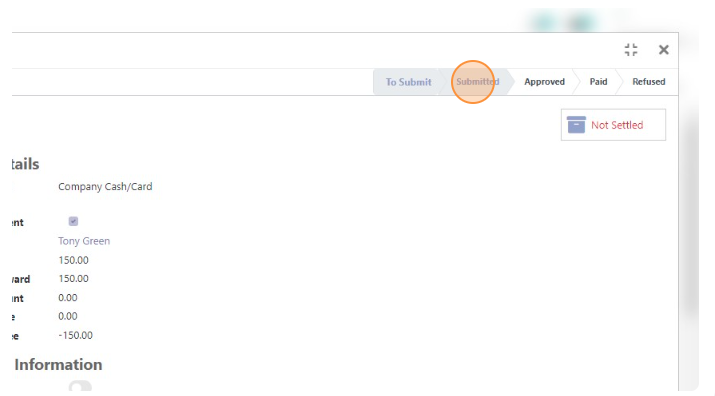Viewport: 715px width, 396px height.
Task: Toggle the switch below the Information heading
Action: 80,386
